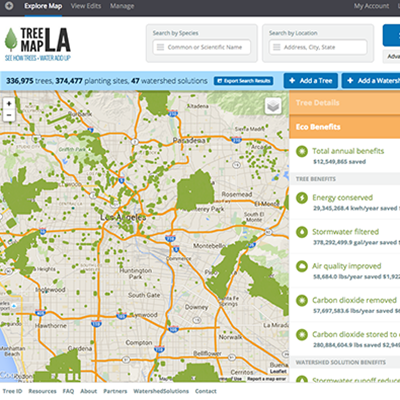Expand the Eco Benefits panel

345,127
